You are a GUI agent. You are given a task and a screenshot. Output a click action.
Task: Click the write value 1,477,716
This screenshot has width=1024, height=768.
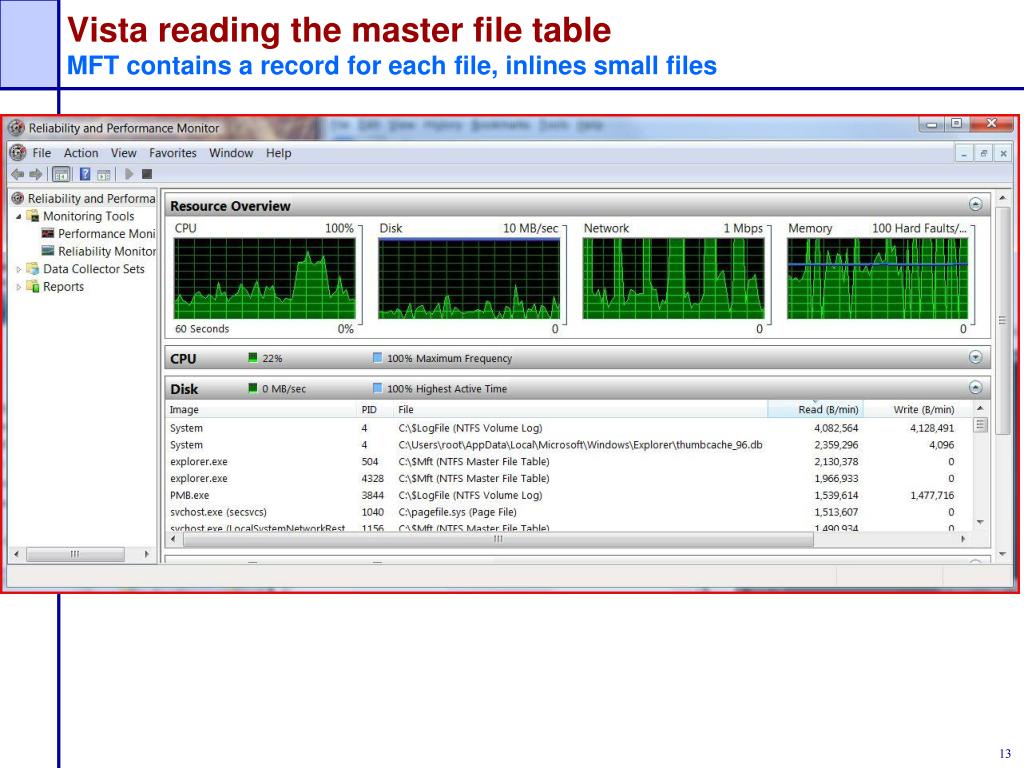(x=932, y=495)
